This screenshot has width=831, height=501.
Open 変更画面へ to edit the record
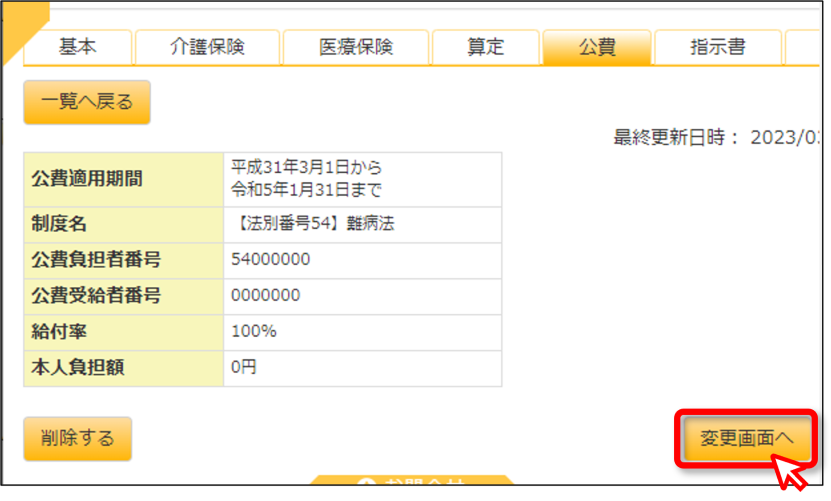tap(747, 438)
